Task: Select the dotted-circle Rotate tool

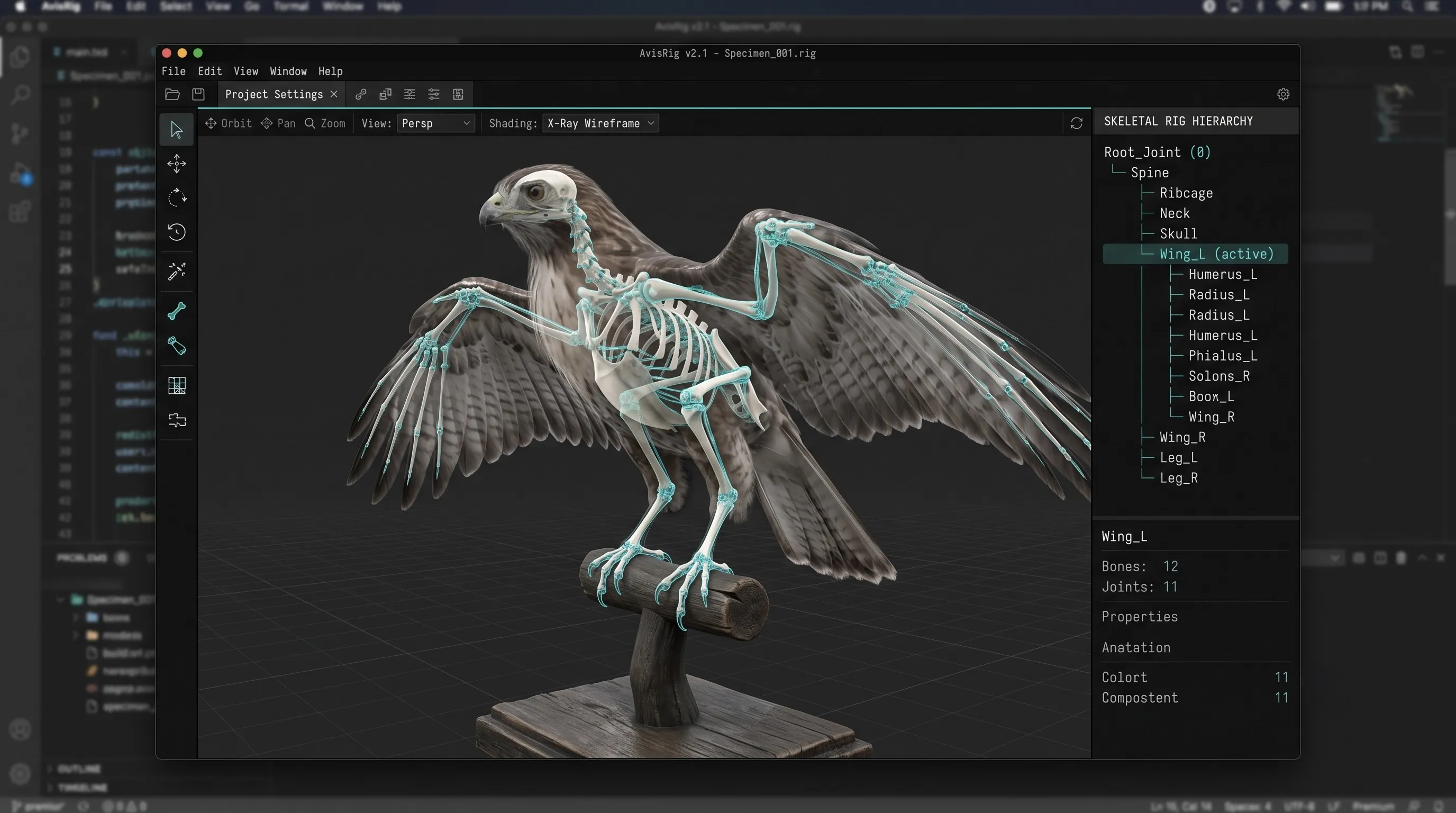Action: (176, 198)
